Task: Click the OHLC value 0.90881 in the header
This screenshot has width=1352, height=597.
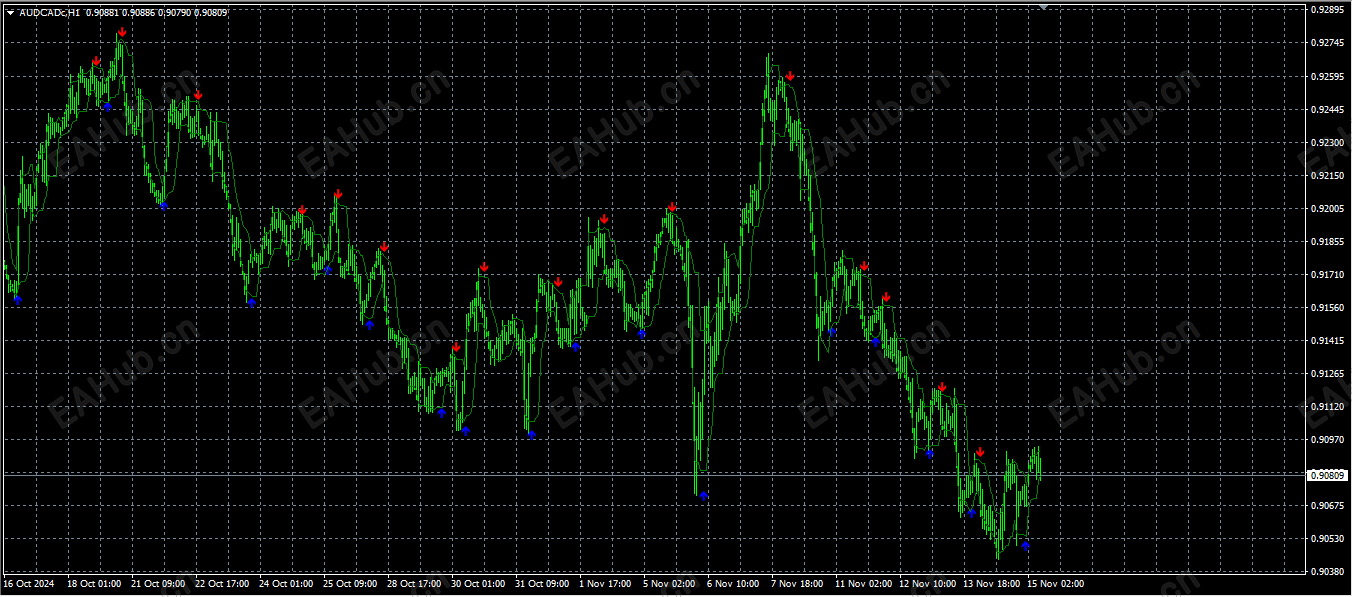Action: [x=100, y=13]
